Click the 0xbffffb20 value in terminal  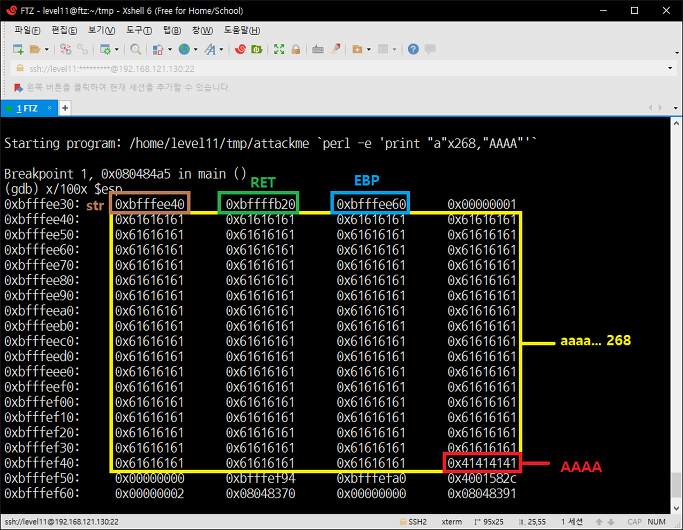point(260,204)
